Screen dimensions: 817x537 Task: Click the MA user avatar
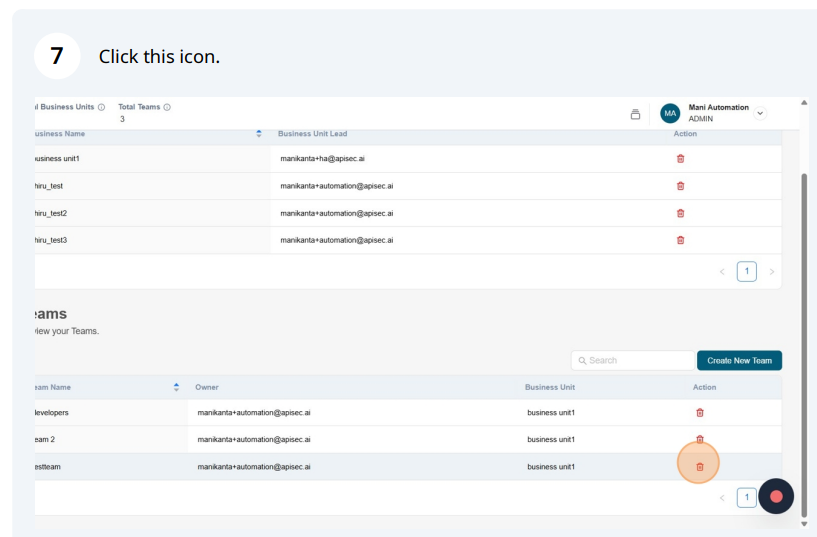[x=670, y=114]
